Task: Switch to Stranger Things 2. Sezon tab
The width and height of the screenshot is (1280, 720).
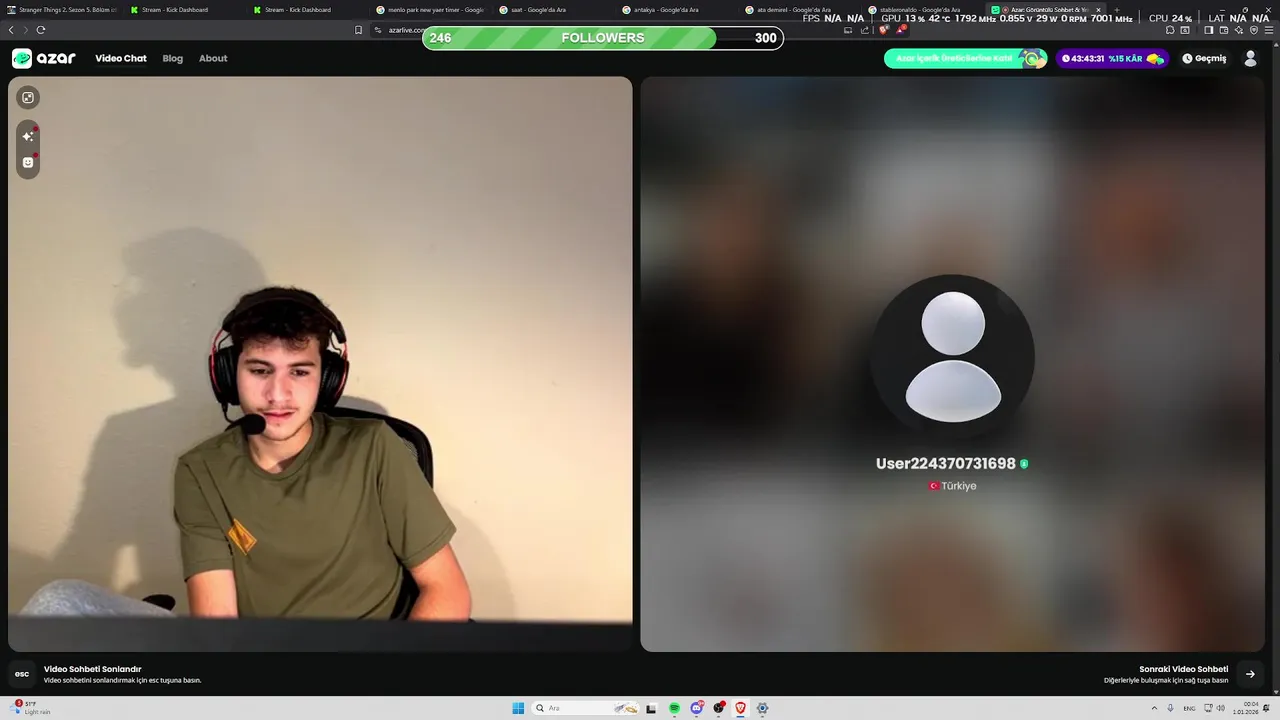Action: 60,10
